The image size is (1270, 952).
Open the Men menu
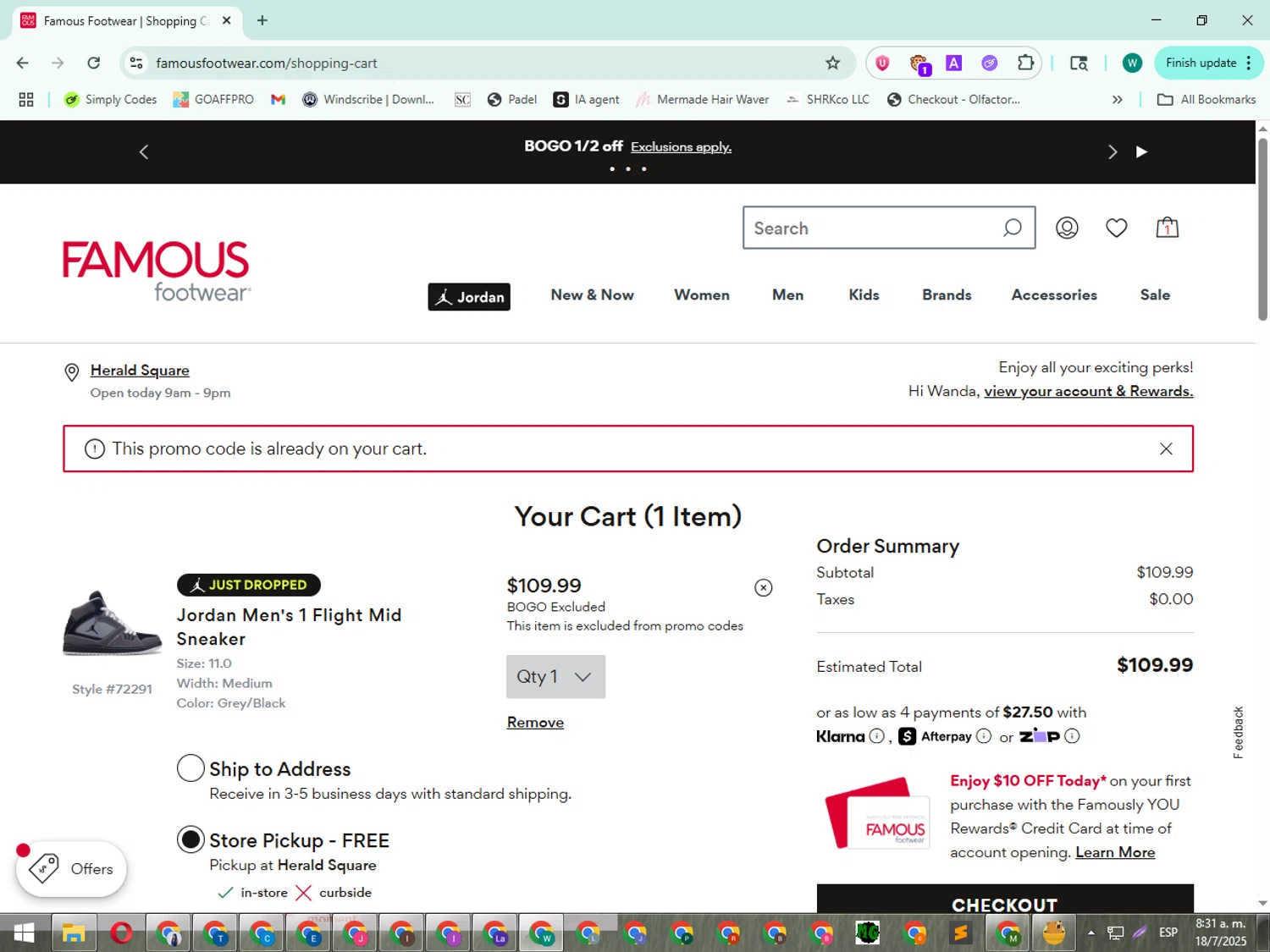coord(787,294)
